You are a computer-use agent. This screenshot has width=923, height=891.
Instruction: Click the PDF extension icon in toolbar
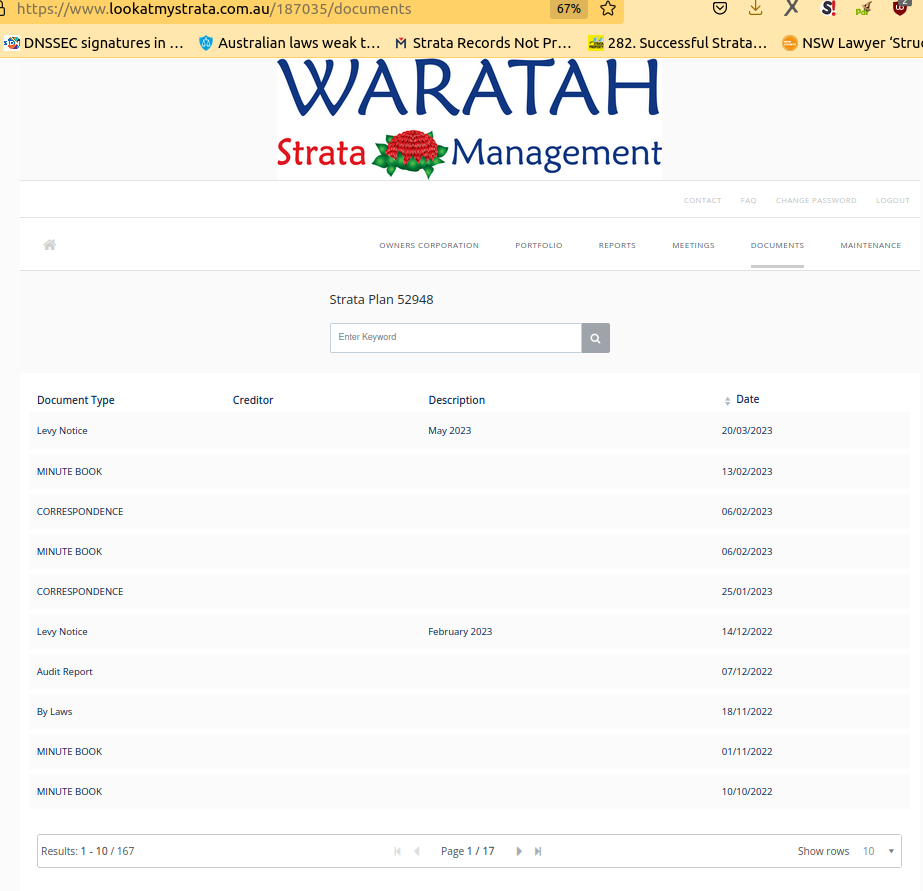pyautogui.click(x=864, y=8)
